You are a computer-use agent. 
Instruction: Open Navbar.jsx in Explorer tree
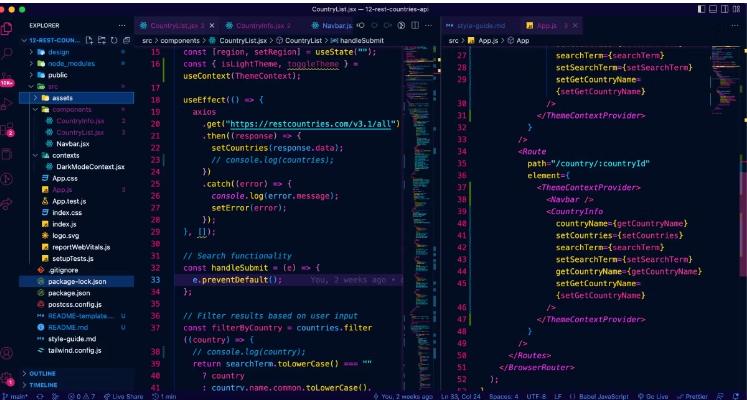73,144
